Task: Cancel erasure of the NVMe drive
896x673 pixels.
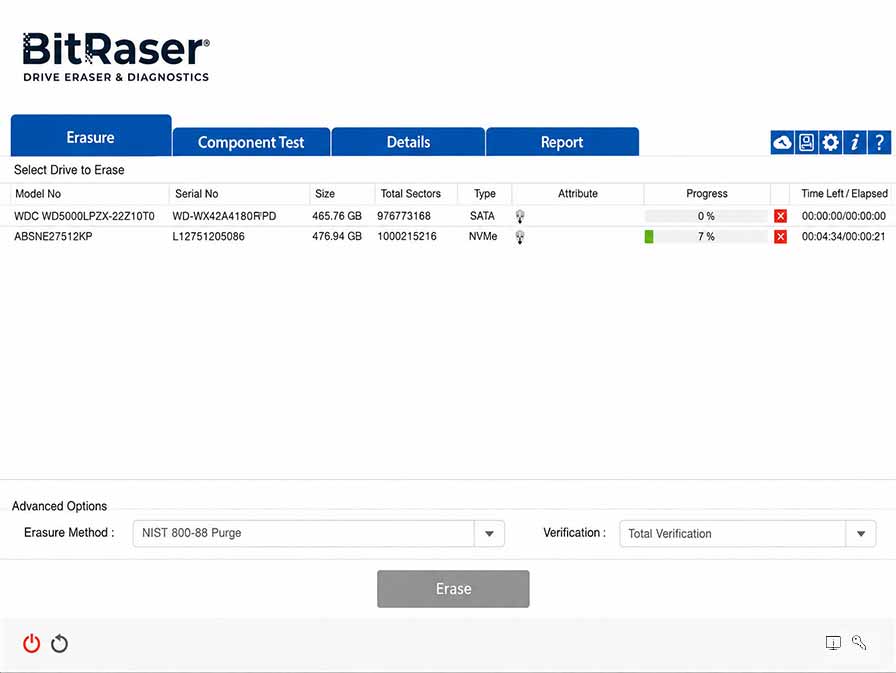Action: coord(781,237)
